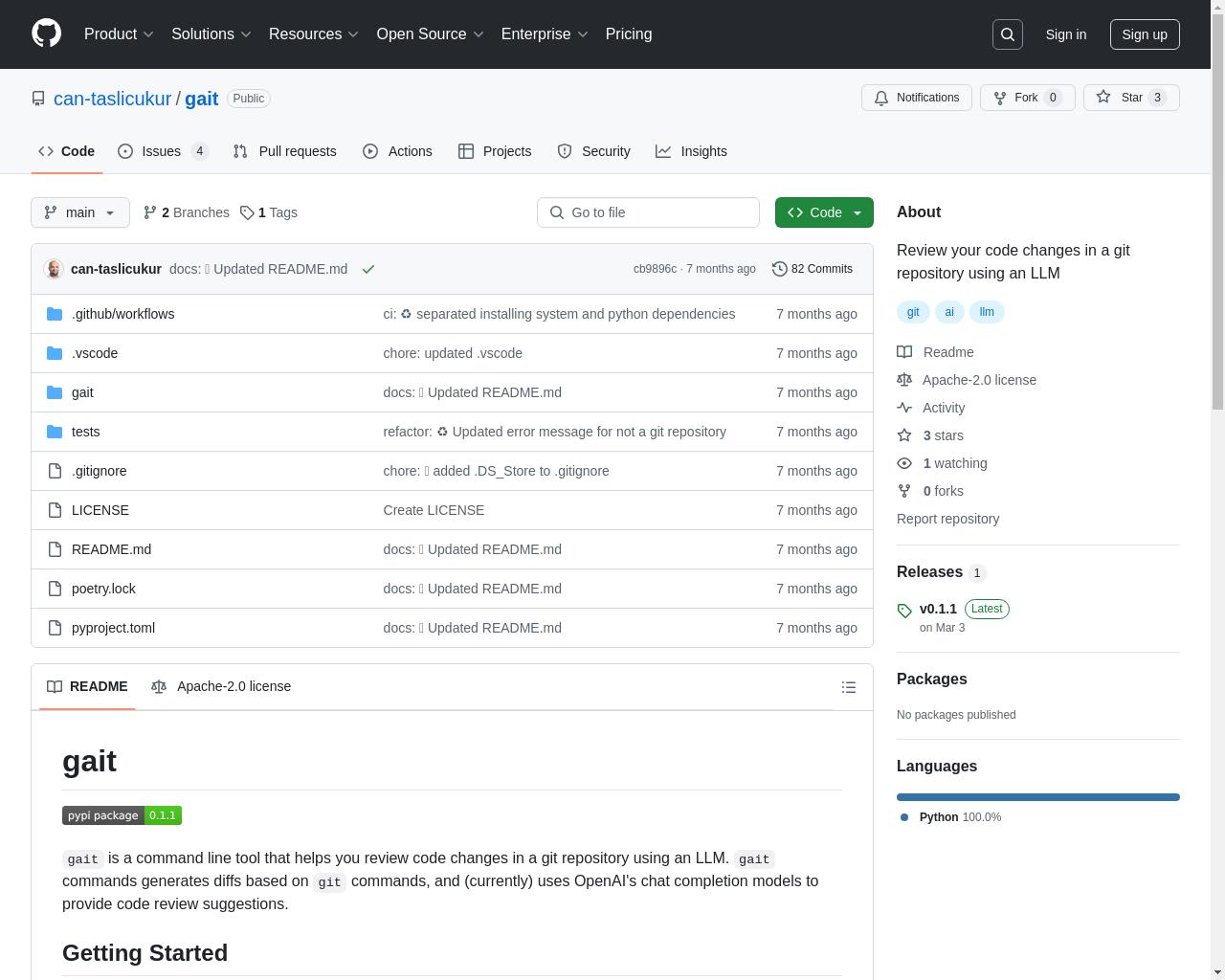Open the README outline list icon
Screen dimensions: 1225x980
849,687
